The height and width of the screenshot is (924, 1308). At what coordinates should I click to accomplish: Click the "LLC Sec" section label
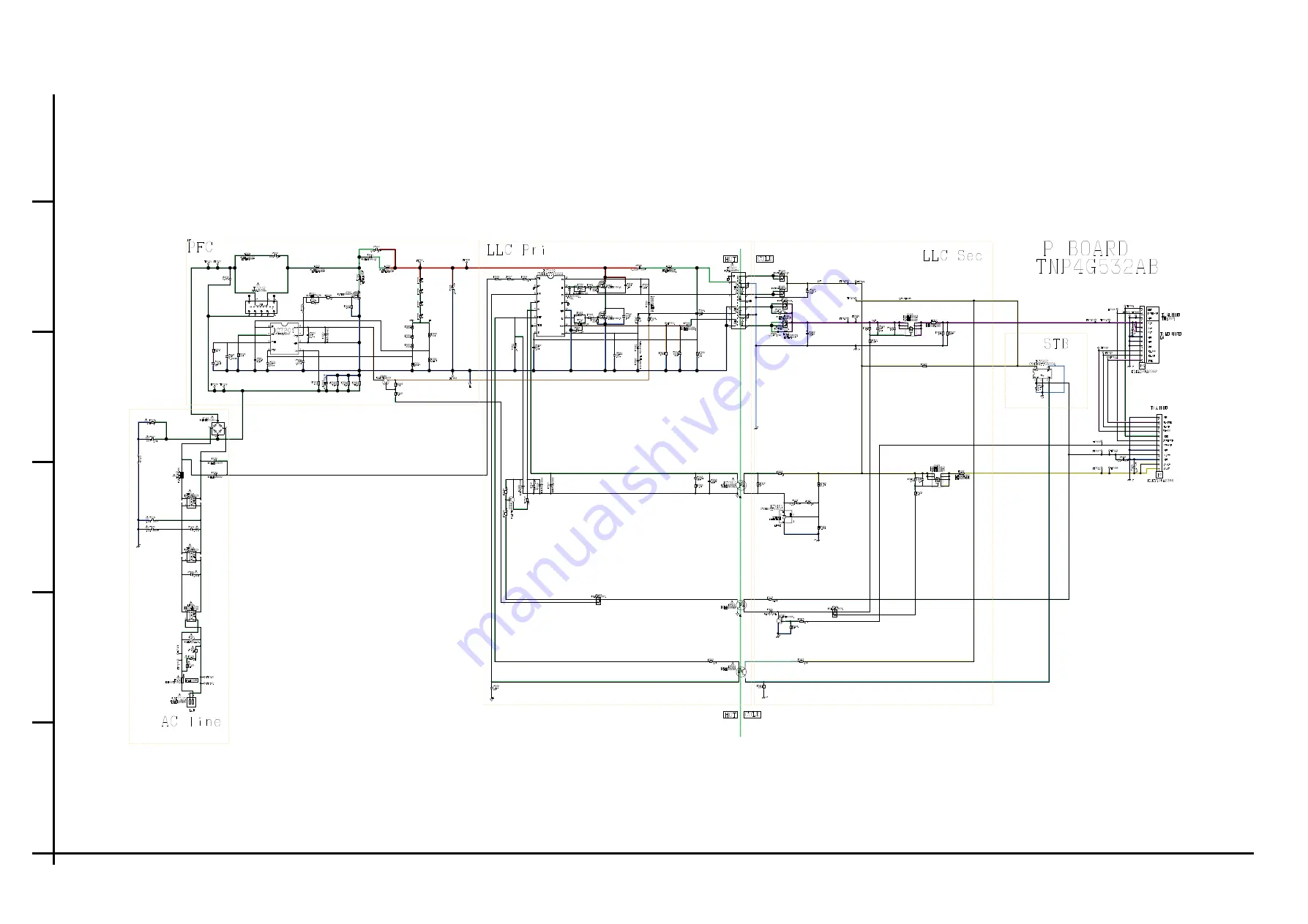pyautogui.click(x=952, y=256)
